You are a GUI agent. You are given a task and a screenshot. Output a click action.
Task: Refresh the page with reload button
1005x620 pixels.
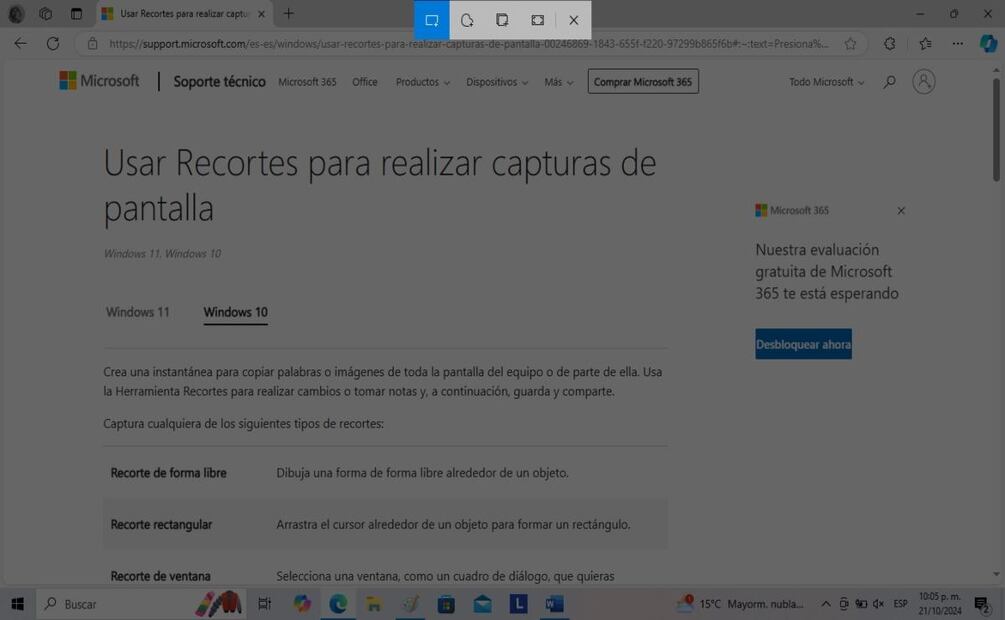tap(53, 44)
